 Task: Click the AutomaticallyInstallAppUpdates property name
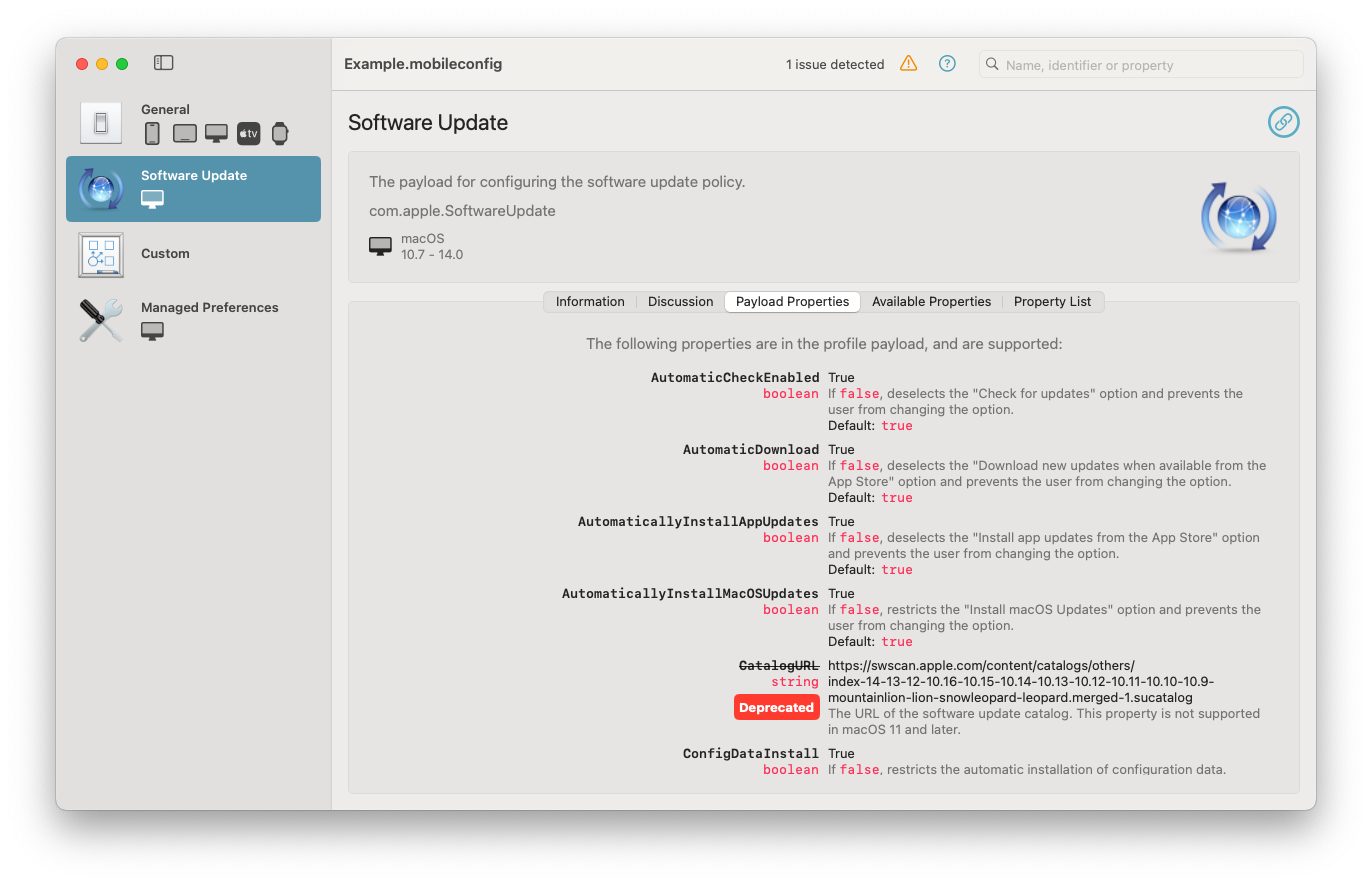[698, 522]
